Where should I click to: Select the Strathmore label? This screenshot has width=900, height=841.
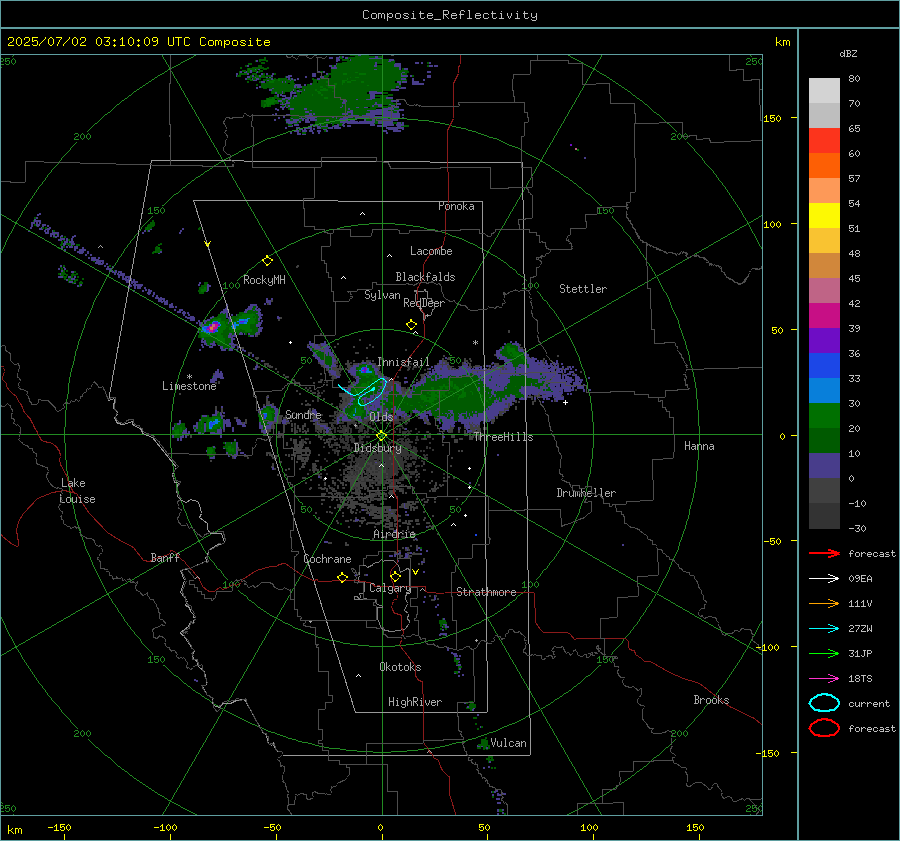click(486, 592)
